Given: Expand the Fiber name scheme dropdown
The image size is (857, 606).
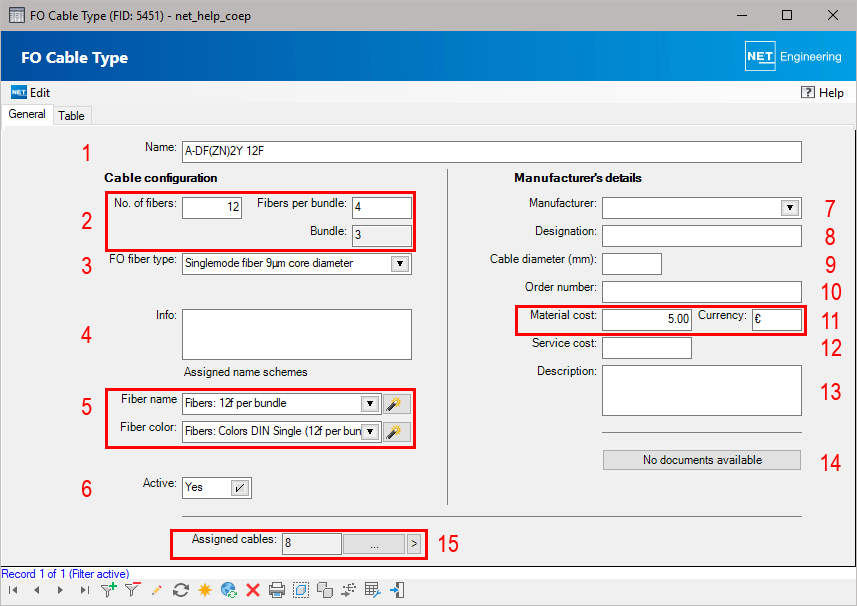Looking at the screenshot, I should (x=370, y=403).
